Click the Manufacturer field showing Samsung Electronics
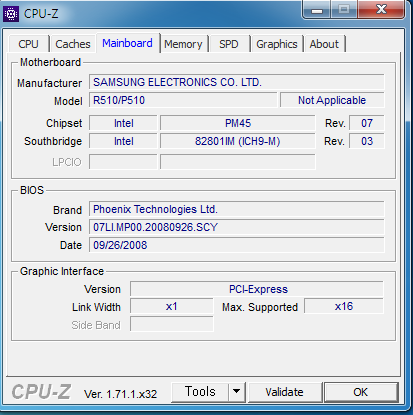 [236, 82]
